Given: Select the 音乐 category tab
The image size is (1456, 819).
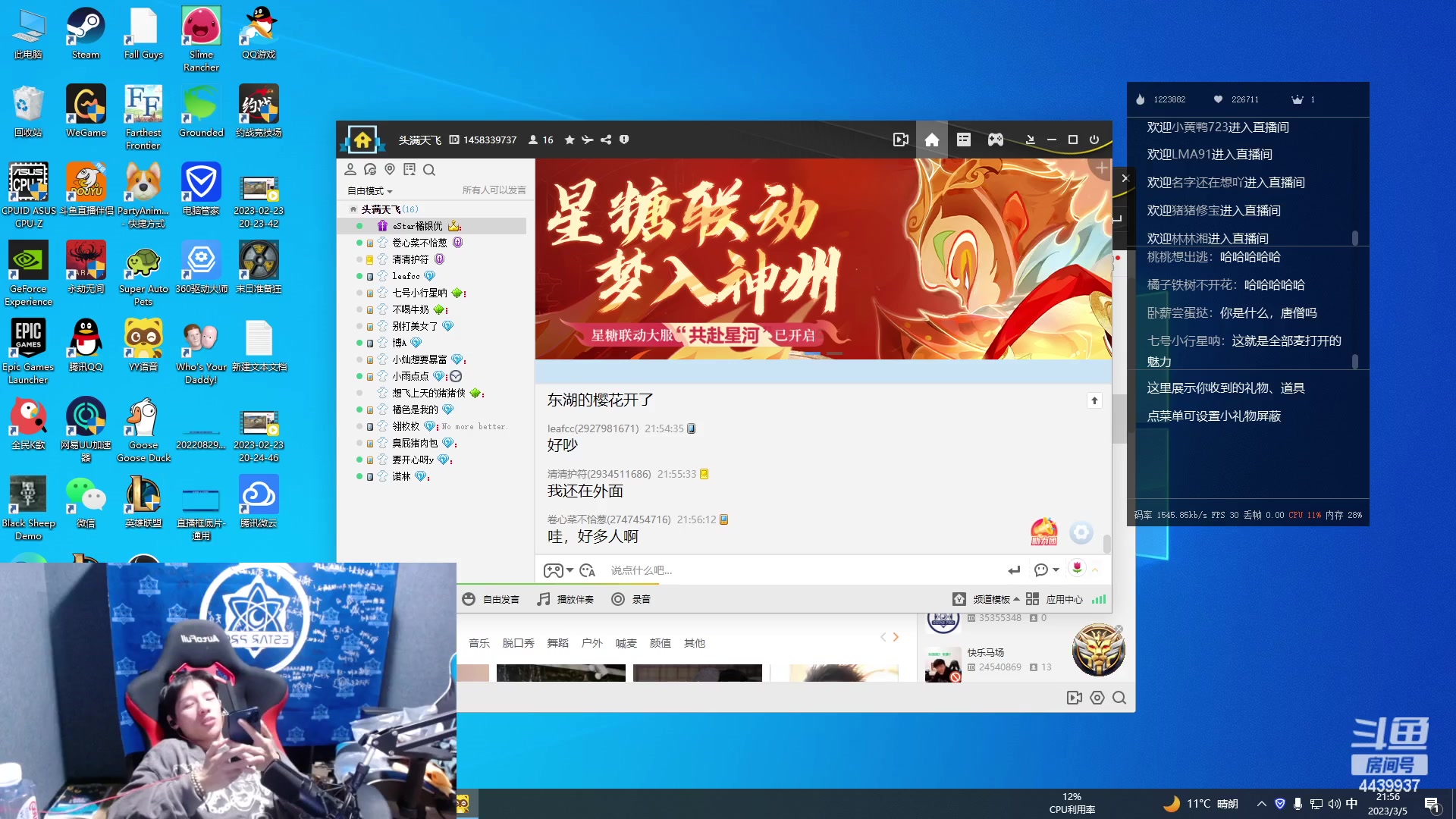Looking at the screenshot, I should pos(479,643).
